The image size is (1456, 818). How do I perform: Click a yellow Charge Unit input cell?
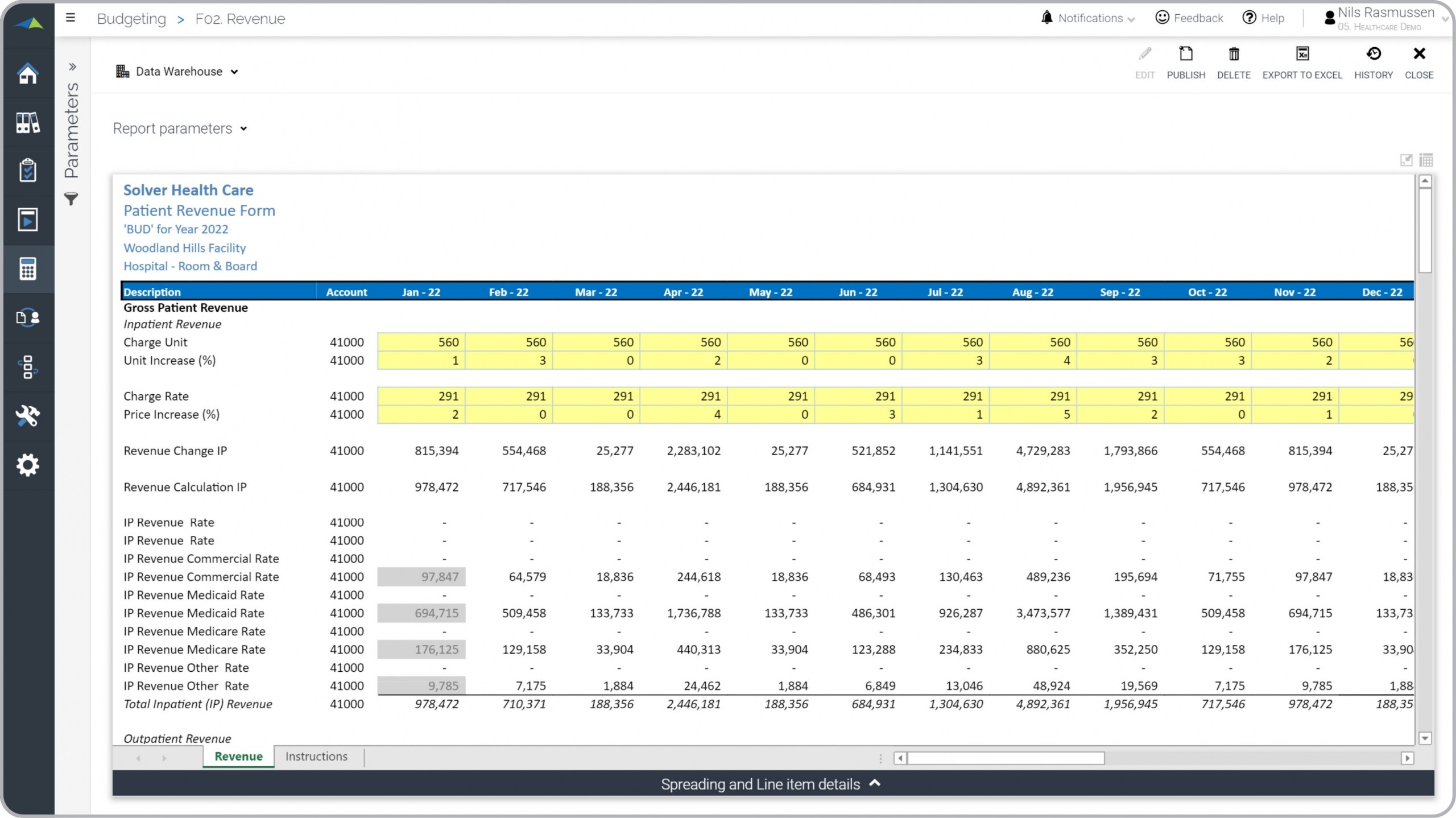(421, 342)
